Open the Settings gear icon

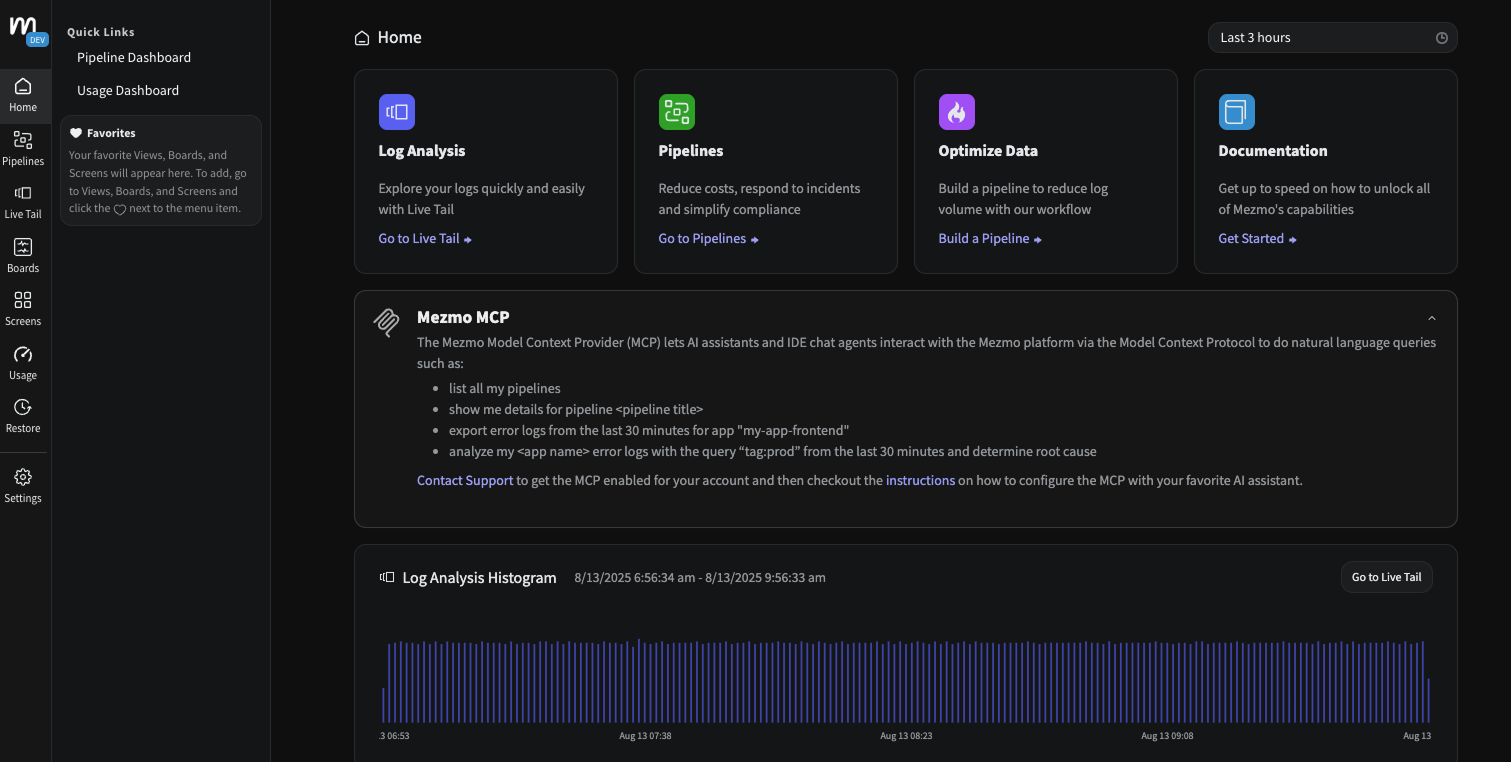coord(23,477)
